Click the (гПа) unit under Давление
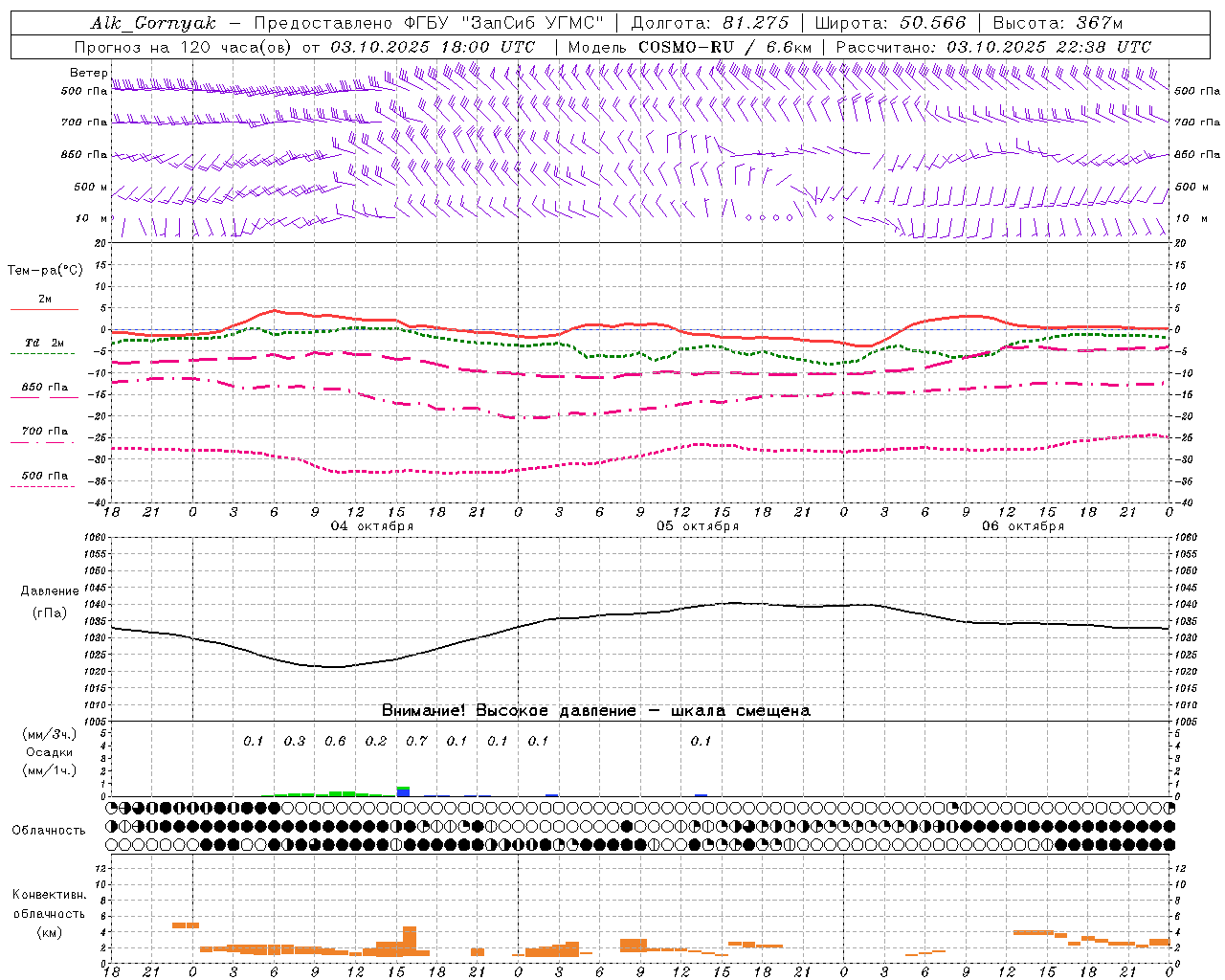Image resolution: width=1225 pixels, height=980 pixels. (x=50, y=613)
